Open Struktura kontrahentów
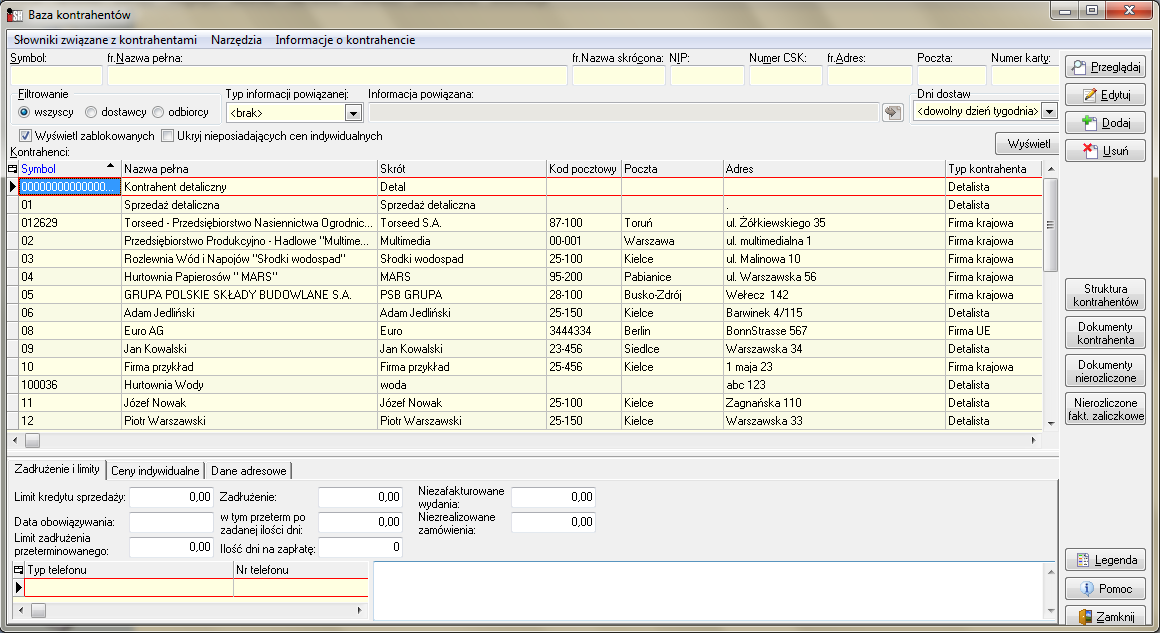1160x633 pixels. tap(1105, 295)
